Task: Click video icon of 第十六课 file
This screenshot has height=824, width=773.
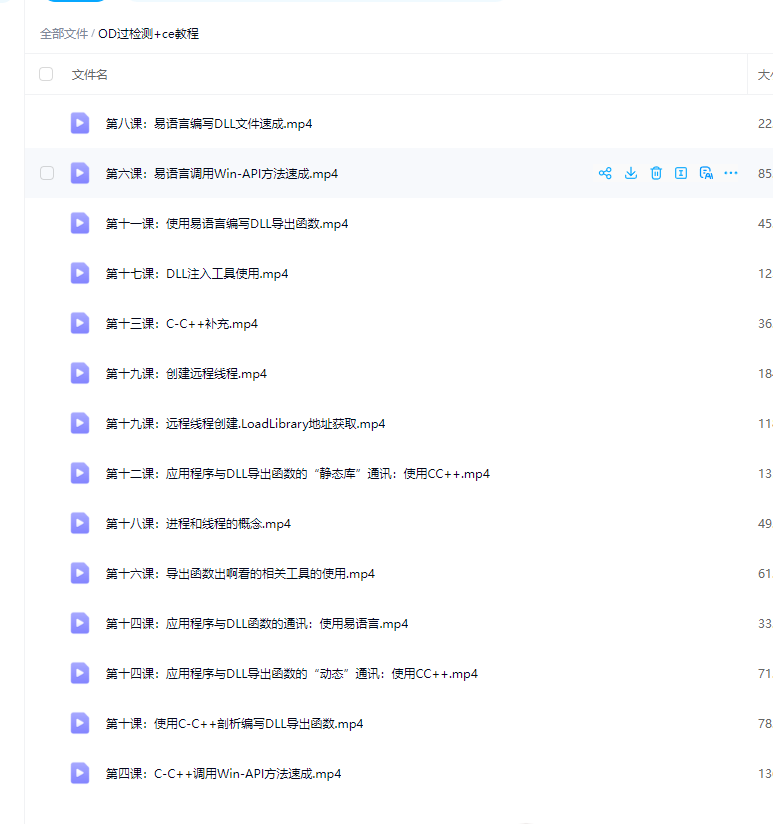Action: 80,573
